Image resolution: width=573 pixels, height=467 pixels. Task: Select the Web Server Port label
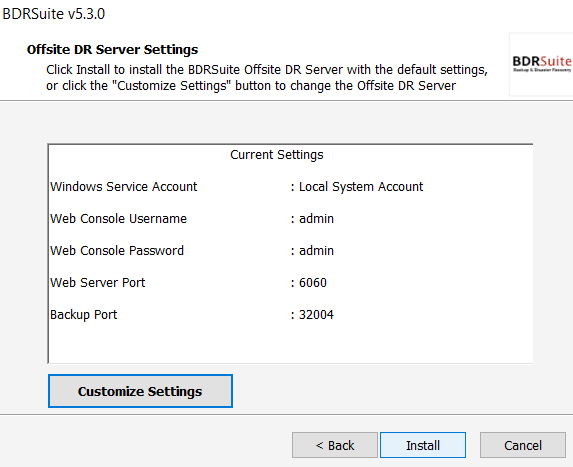click(x=98, y=282)
